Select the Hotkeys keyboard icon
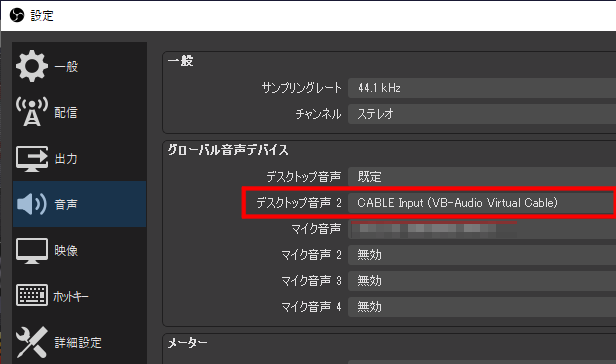 (x=32, y=295)
